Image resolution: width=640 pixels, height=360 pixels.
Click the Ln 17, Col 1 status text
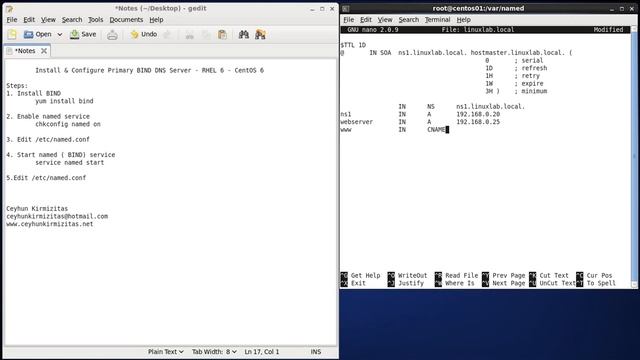pyautogui.click(x=262, y=352)
